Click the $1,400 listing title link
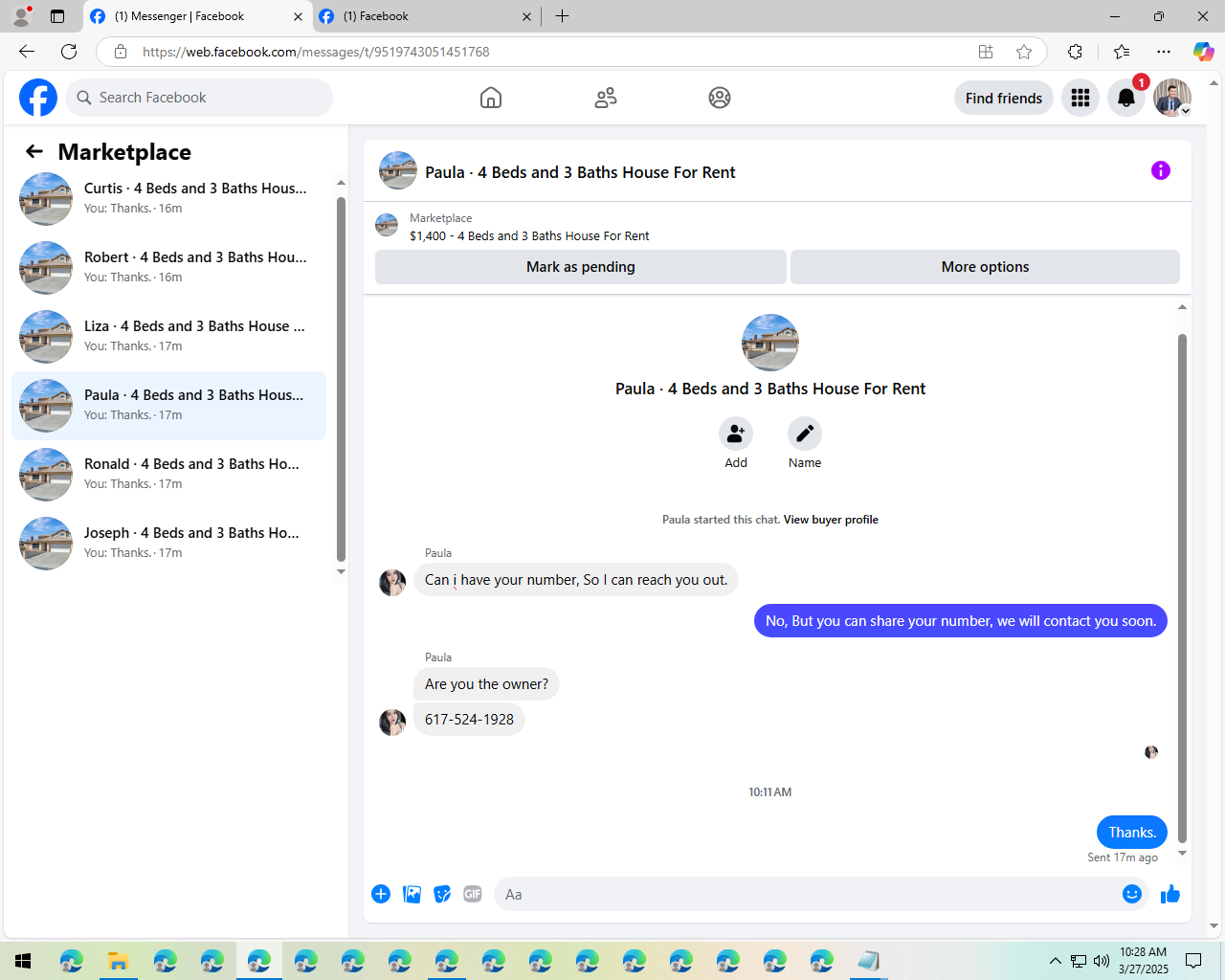The image size is (1225, 980). click(x=529, y=235)
